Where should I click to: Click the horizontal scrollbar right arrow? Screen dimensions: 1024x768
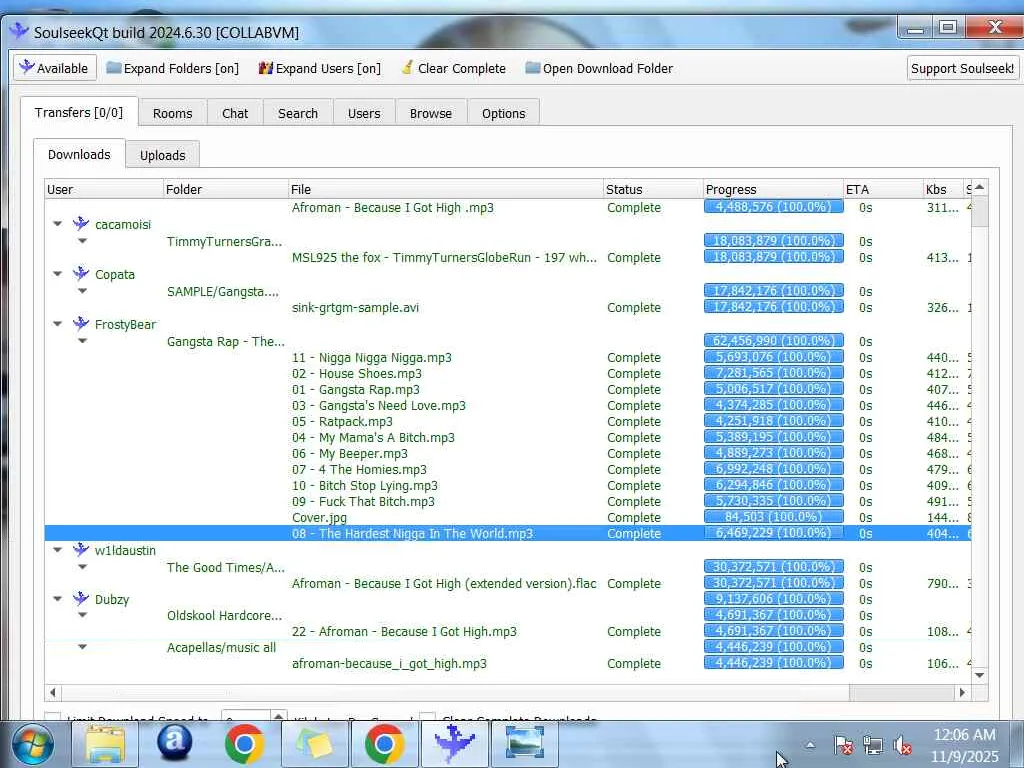click(962, 692)
